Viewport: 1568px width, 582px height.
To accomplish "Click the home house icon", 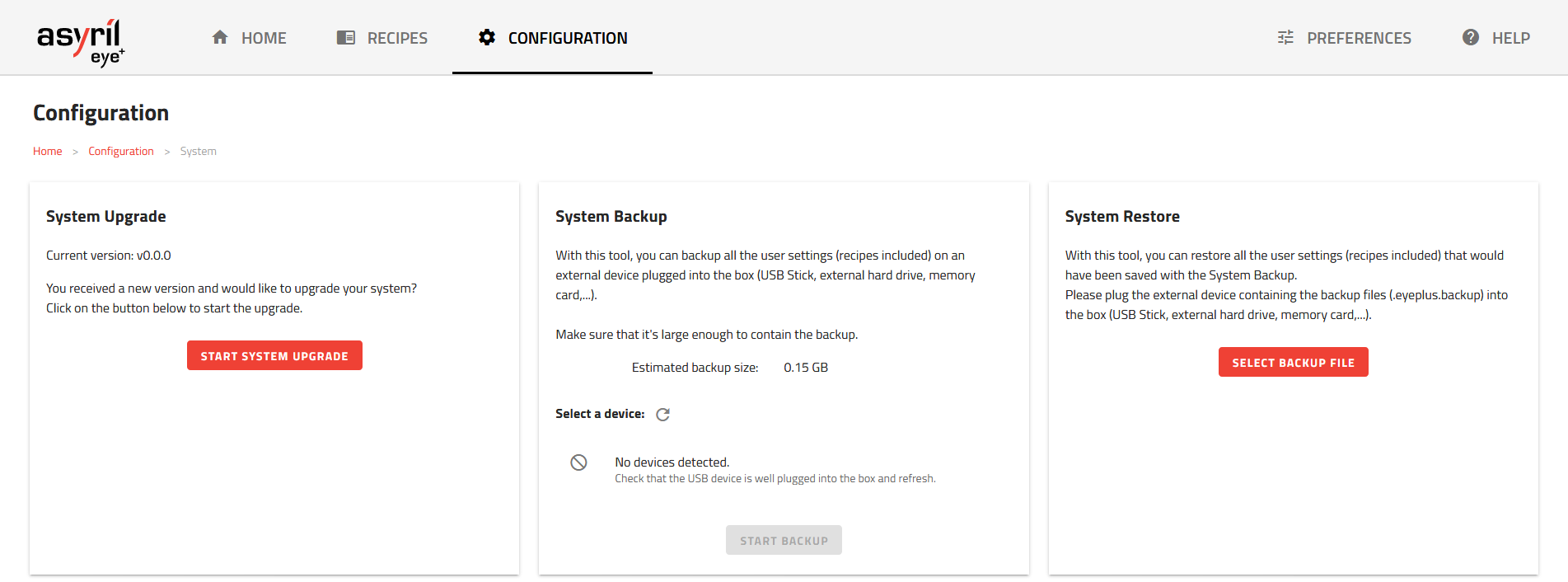I will point(220,37).
